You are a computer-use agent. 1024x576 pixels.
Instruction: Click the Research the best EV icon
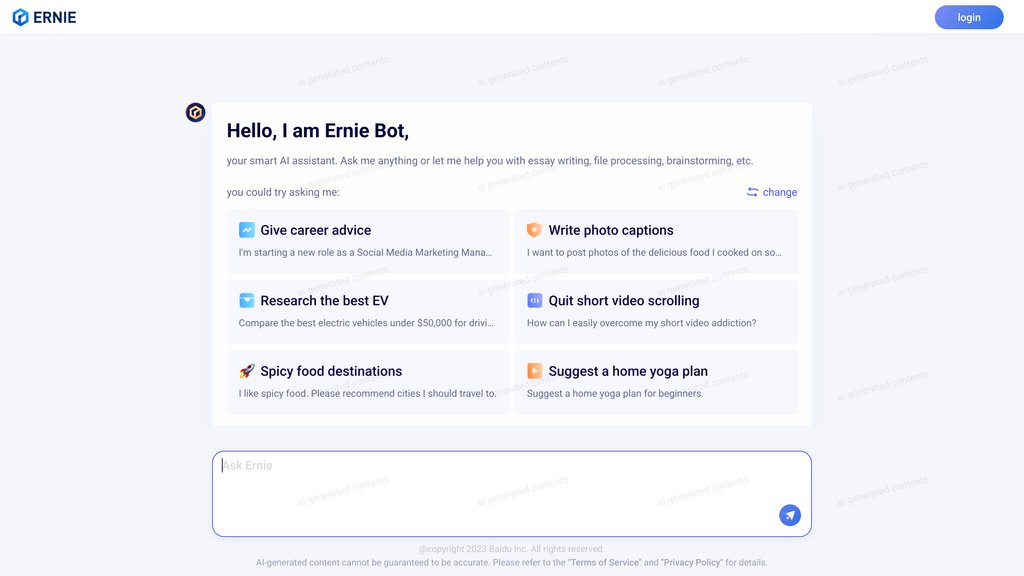(x=246, y=300)
